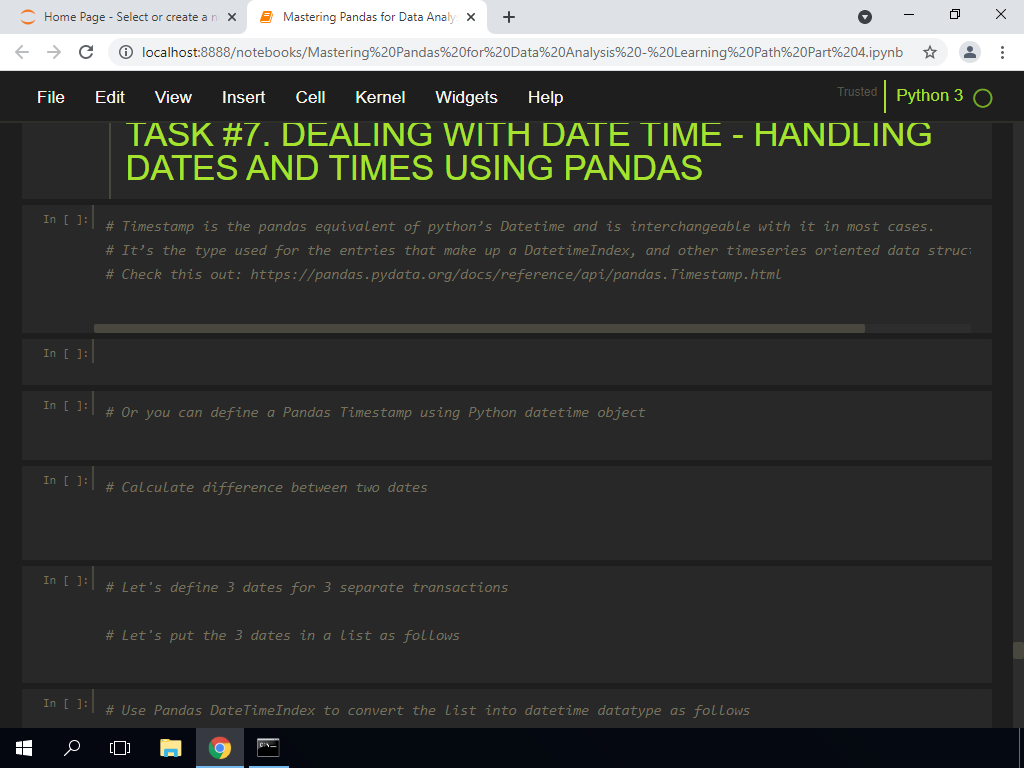Reload the notebook page
Viewport: 1024px width, 768px height.
click(86, 52)
